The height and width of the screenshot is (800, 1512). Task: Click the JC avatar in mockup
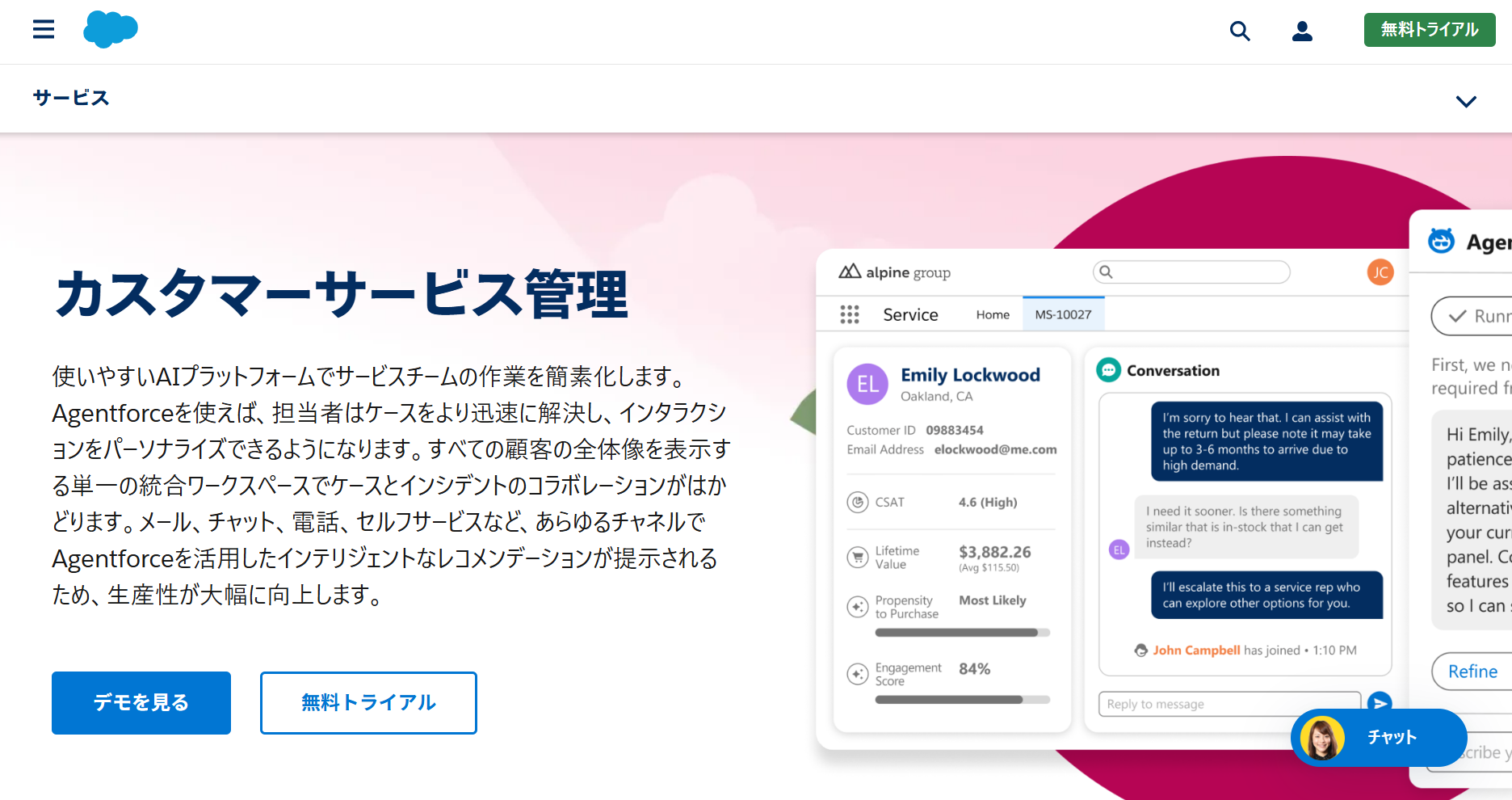click(x=1380, y=272)
